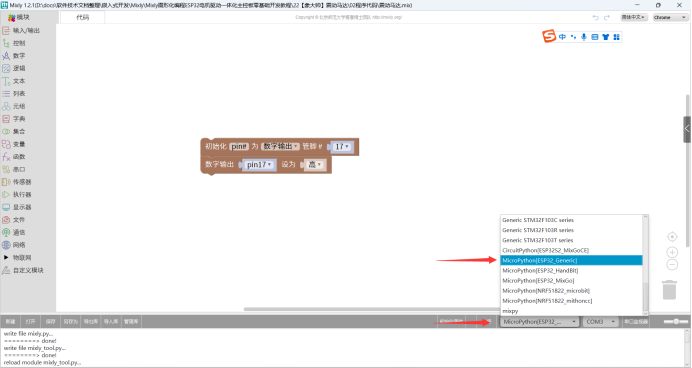Click the Sogou input method logo
Screen dimensions: 692x368
click(x=549, y=36)
